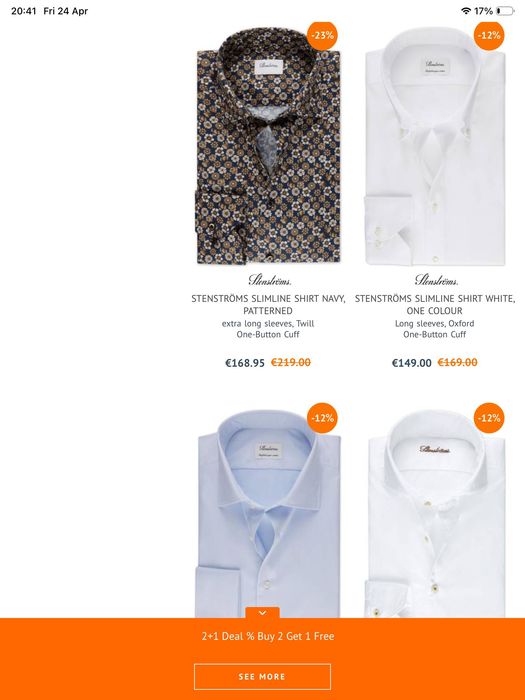Tap the -12% badge on white Oxford shirt
This screenshot has height=700, width=525.
[489, 35]
